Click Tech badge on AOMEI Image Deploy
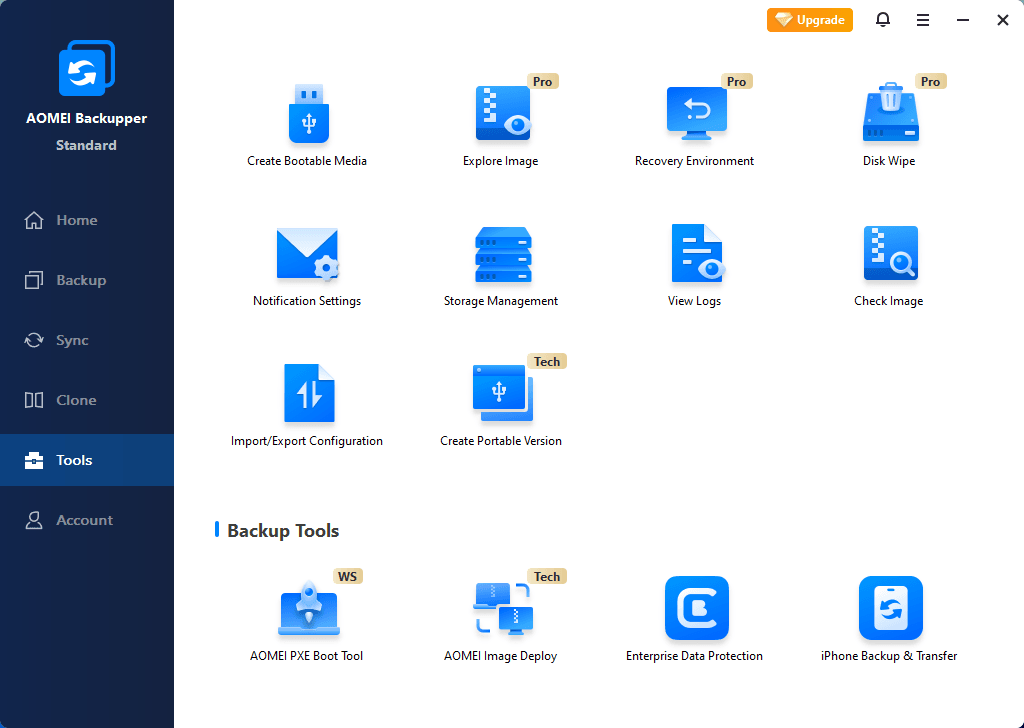Viewport: 1024px width, 728px height. tap(547, 577)
